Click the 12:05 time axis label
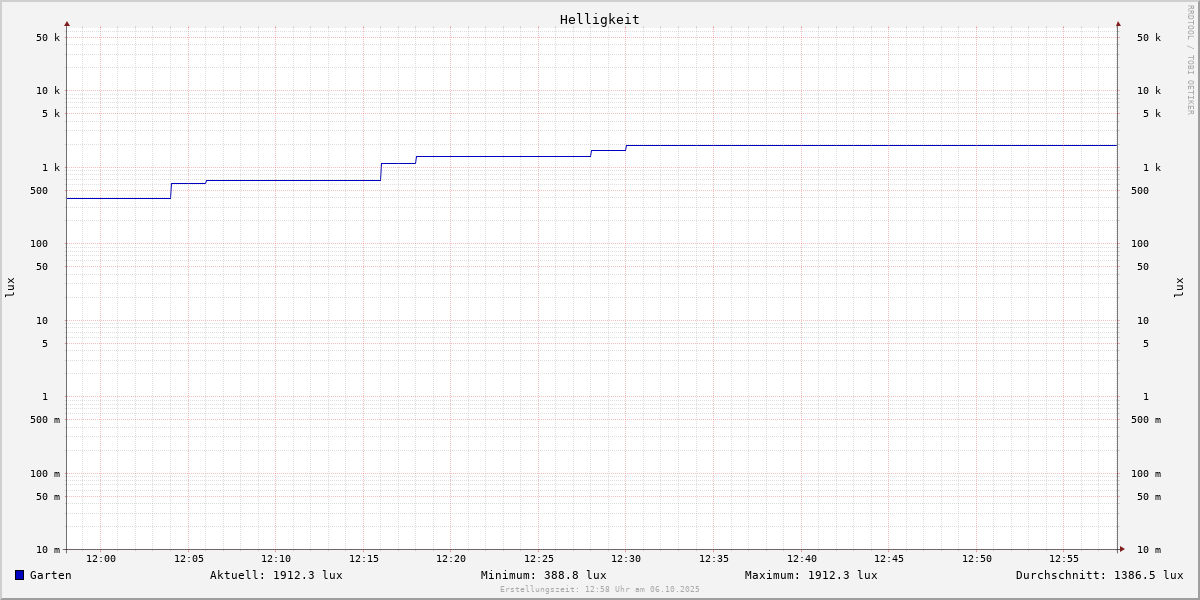 (189, 559)
